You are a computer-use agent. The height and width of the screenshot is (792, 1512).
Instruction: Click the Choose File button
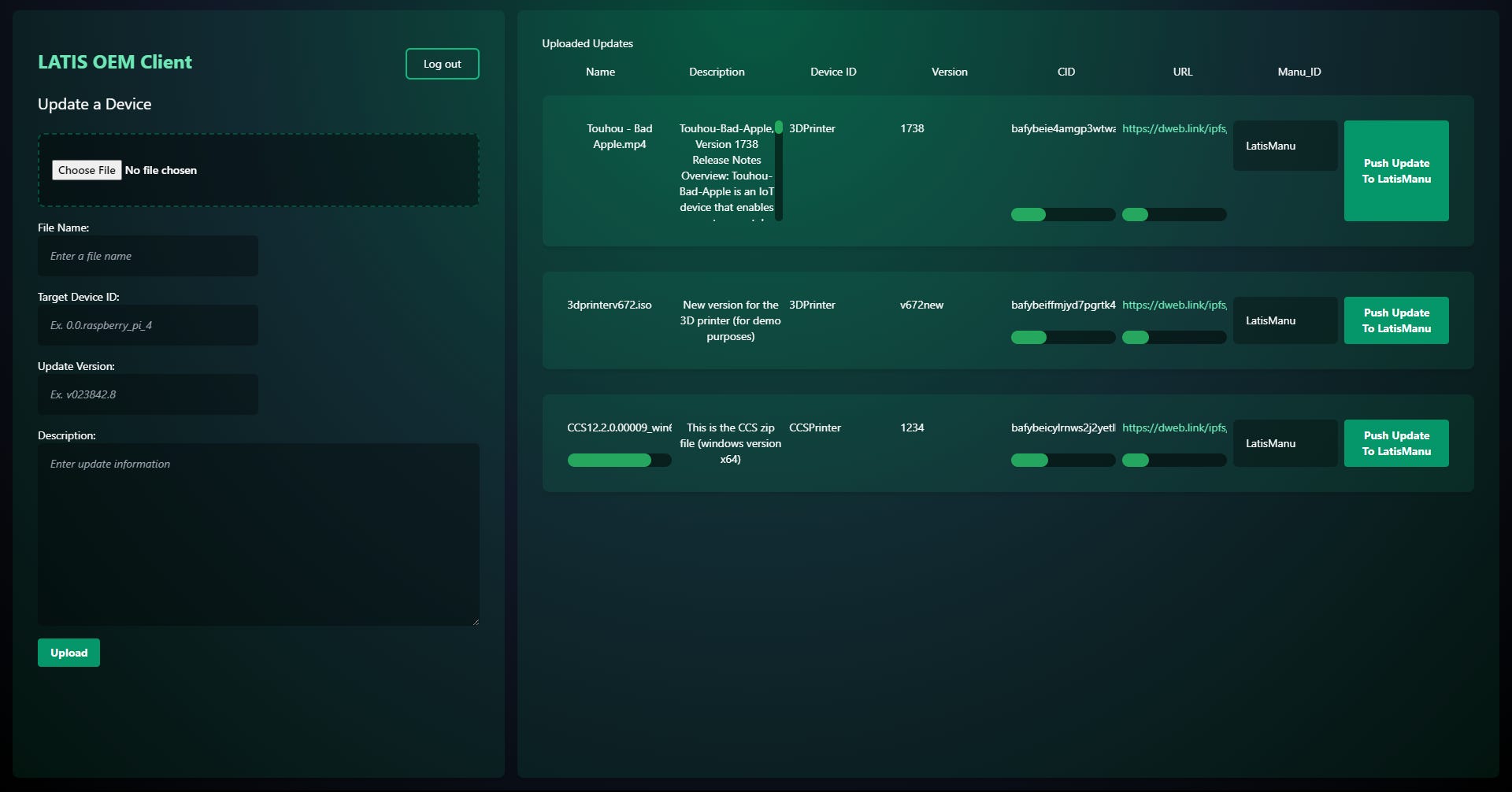pos(87,170)
